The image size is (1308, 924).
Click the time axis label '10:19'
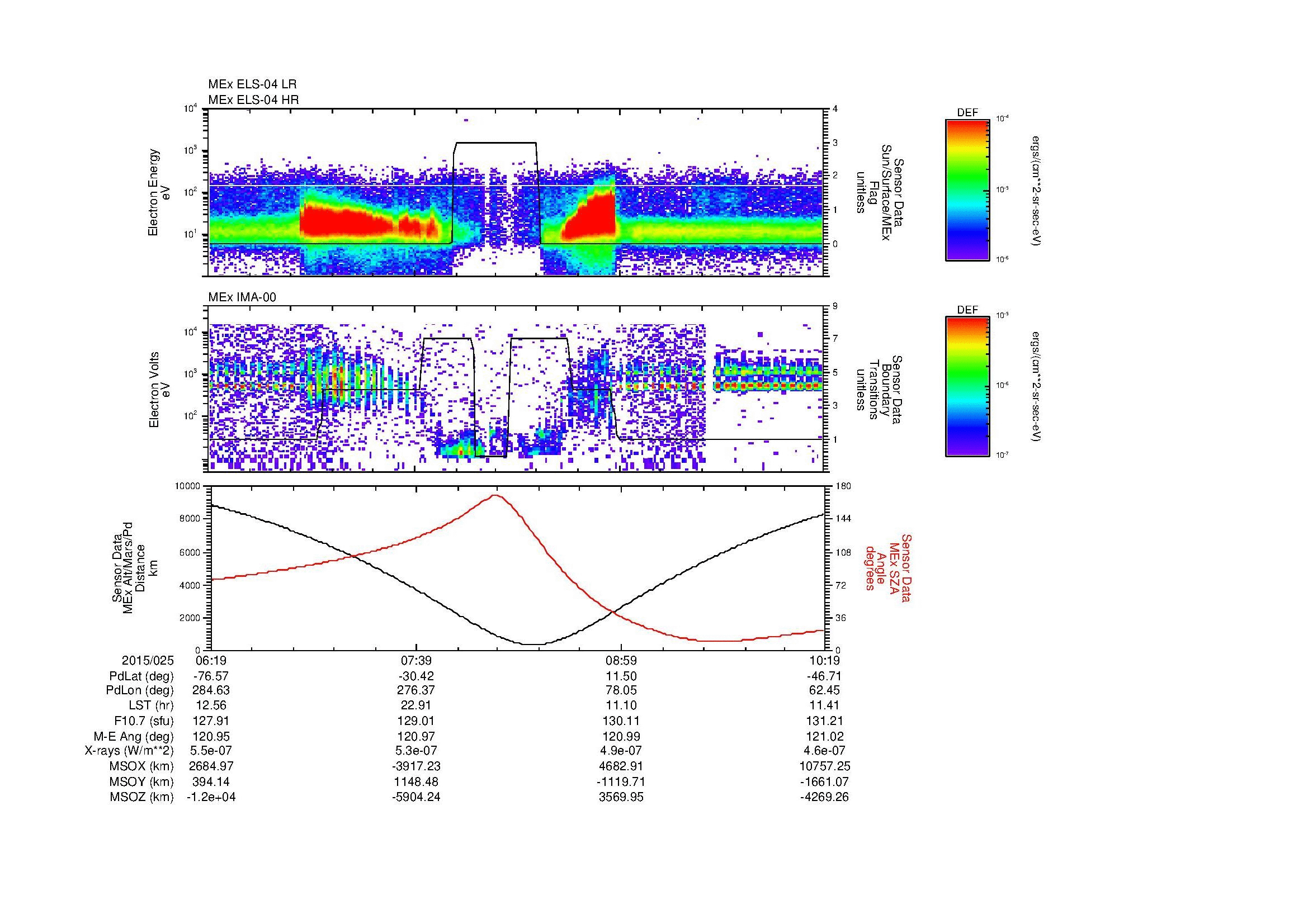pyautogui.click(x=824, y=661)
